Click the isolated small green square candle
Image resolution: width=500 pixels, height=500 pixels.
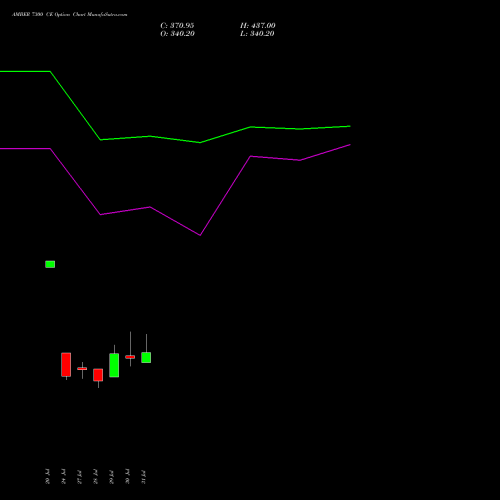pos(50,264)
